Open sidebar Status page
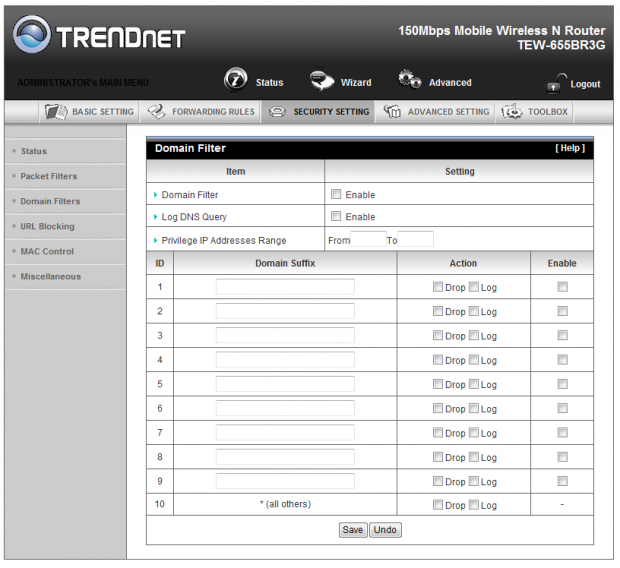 (34, 151)
